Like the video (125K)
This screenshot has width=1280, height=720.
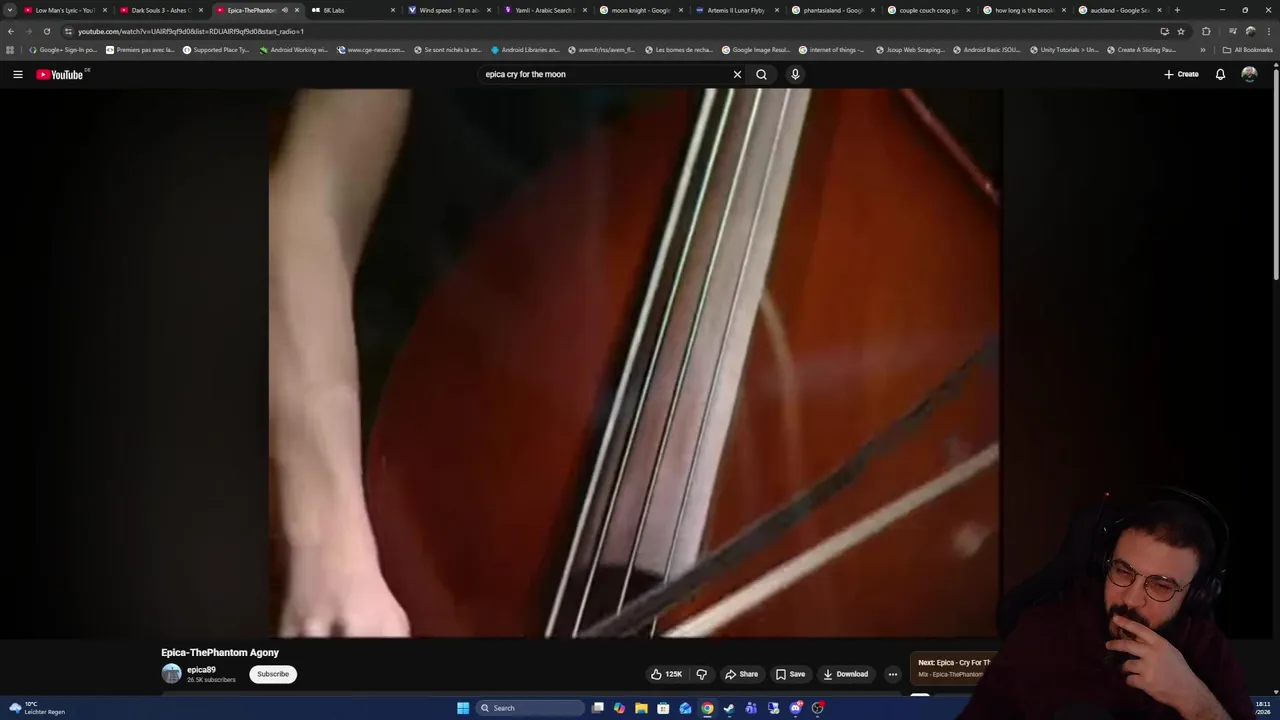pos(667,674)
